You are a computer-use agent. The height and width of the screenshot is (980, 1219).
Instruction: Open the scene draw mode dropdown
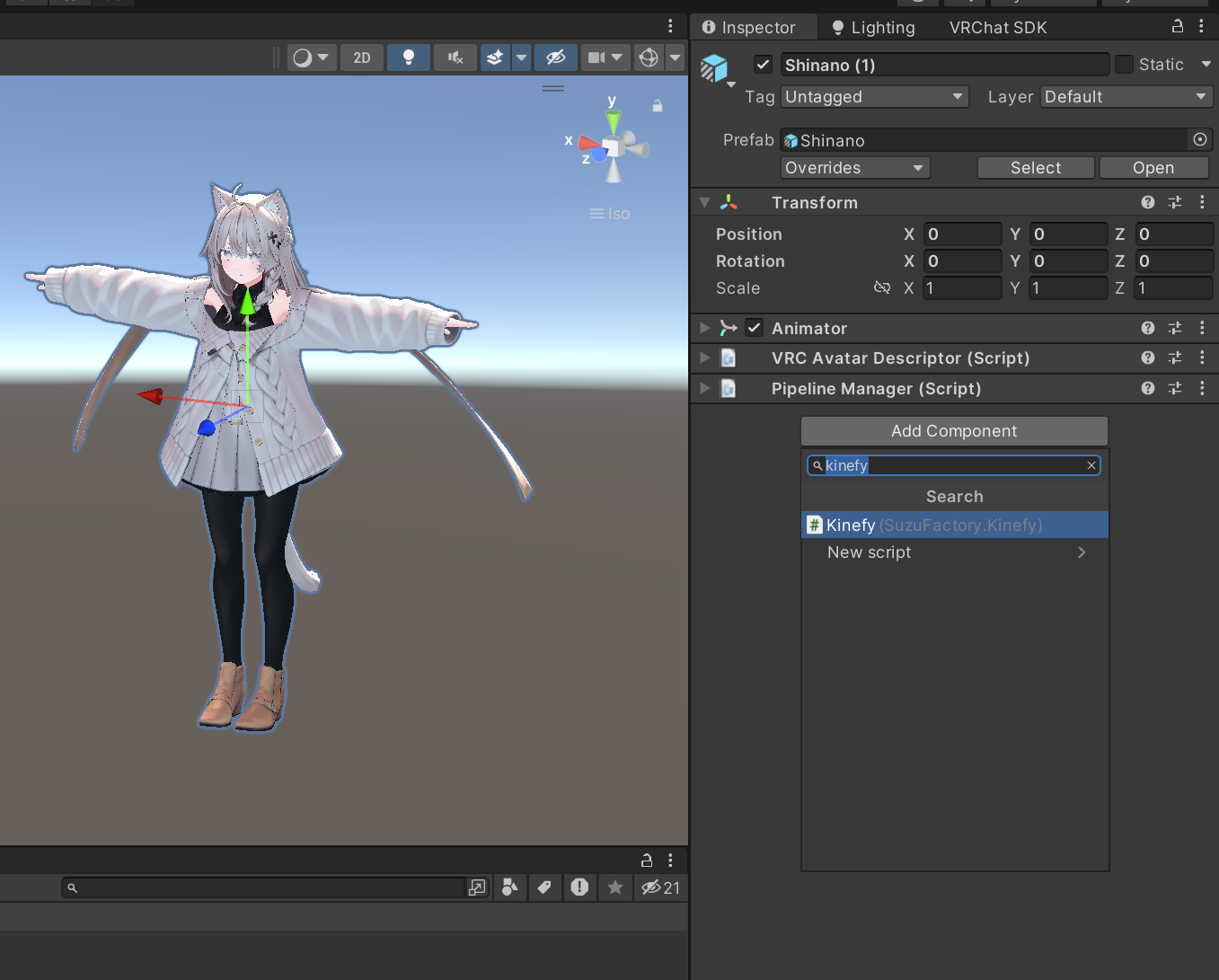pos(311,57)
